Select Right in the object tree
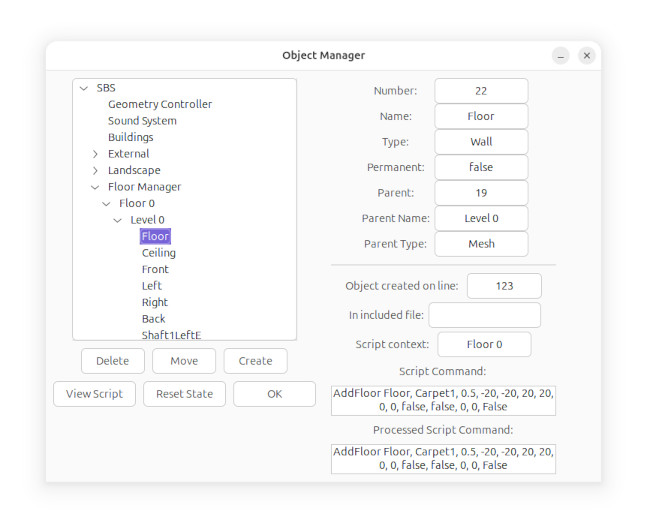Screen dimensions: 647x532 (x=155, y=302)
